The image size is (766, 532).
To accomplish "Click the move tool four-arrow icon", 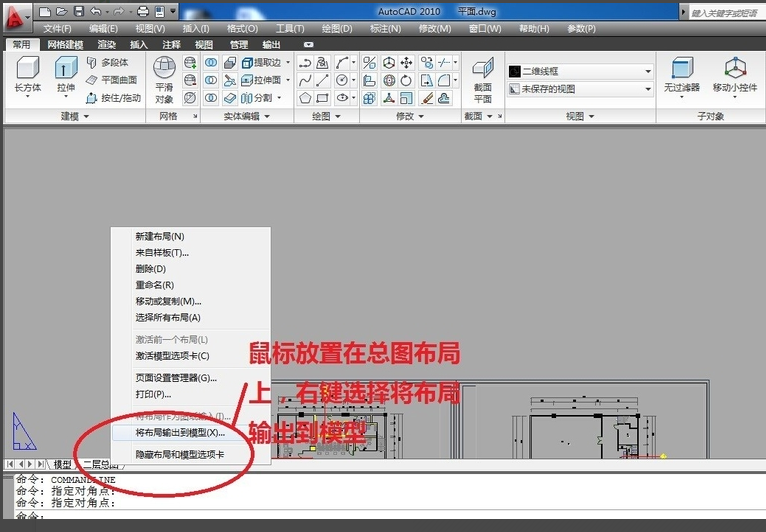I will (406, 63).
